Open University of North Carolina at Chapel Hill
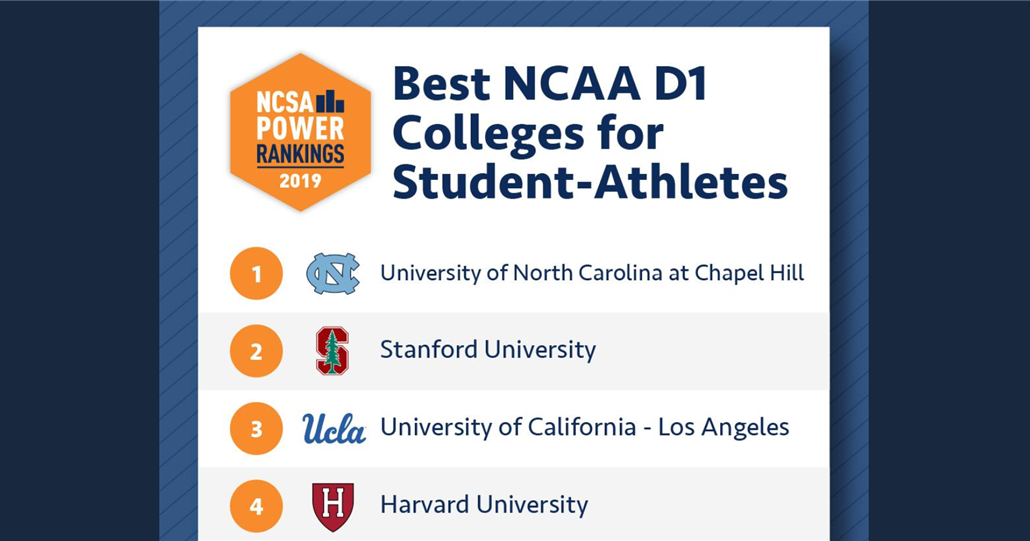Image resolution: width=1030 pixels, height=541 pixels. click(x=592, y=272)
